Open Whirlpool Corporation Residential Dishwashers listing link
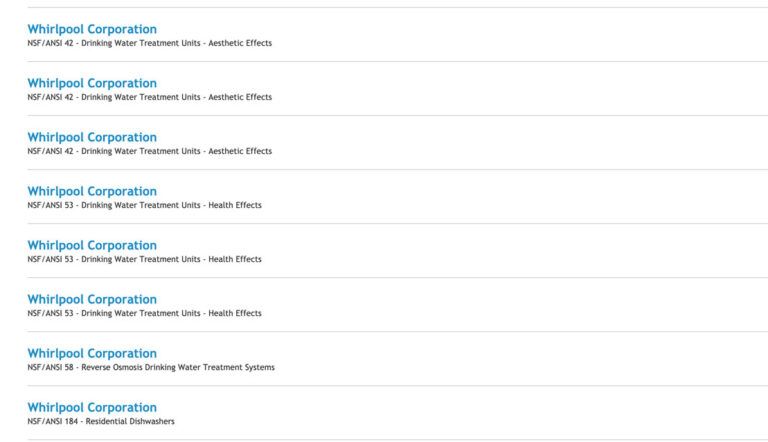Screen dimensions: 768x442 [92, 407]
